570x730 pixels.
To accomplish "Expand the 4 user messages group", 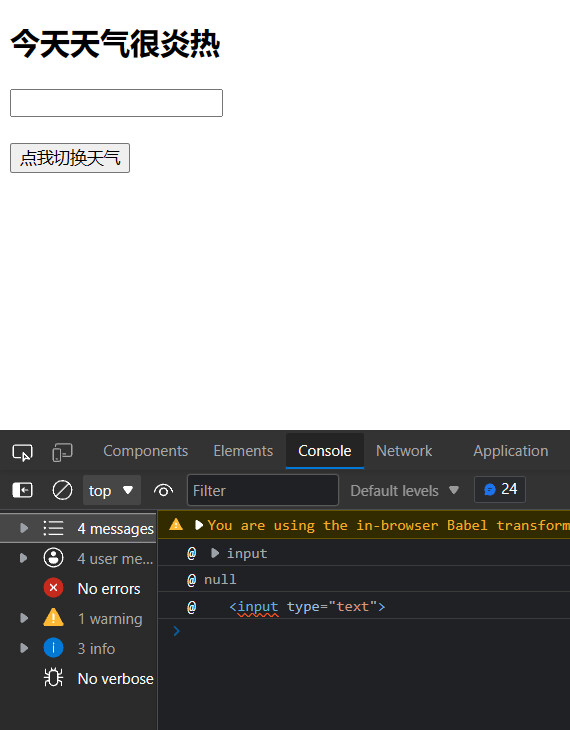I will (x=24, y=558).
